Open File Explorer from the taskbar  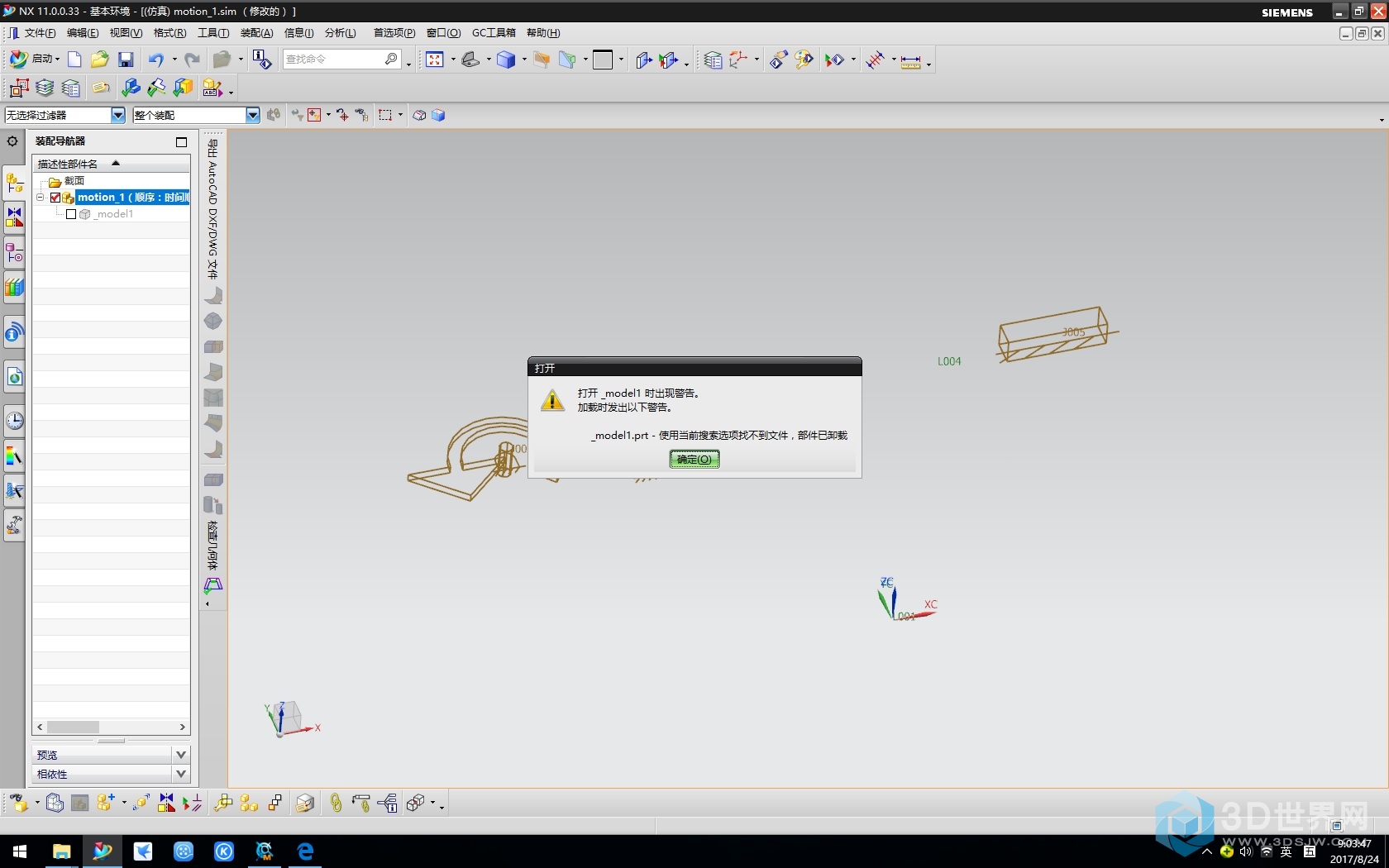pos(61,851)
